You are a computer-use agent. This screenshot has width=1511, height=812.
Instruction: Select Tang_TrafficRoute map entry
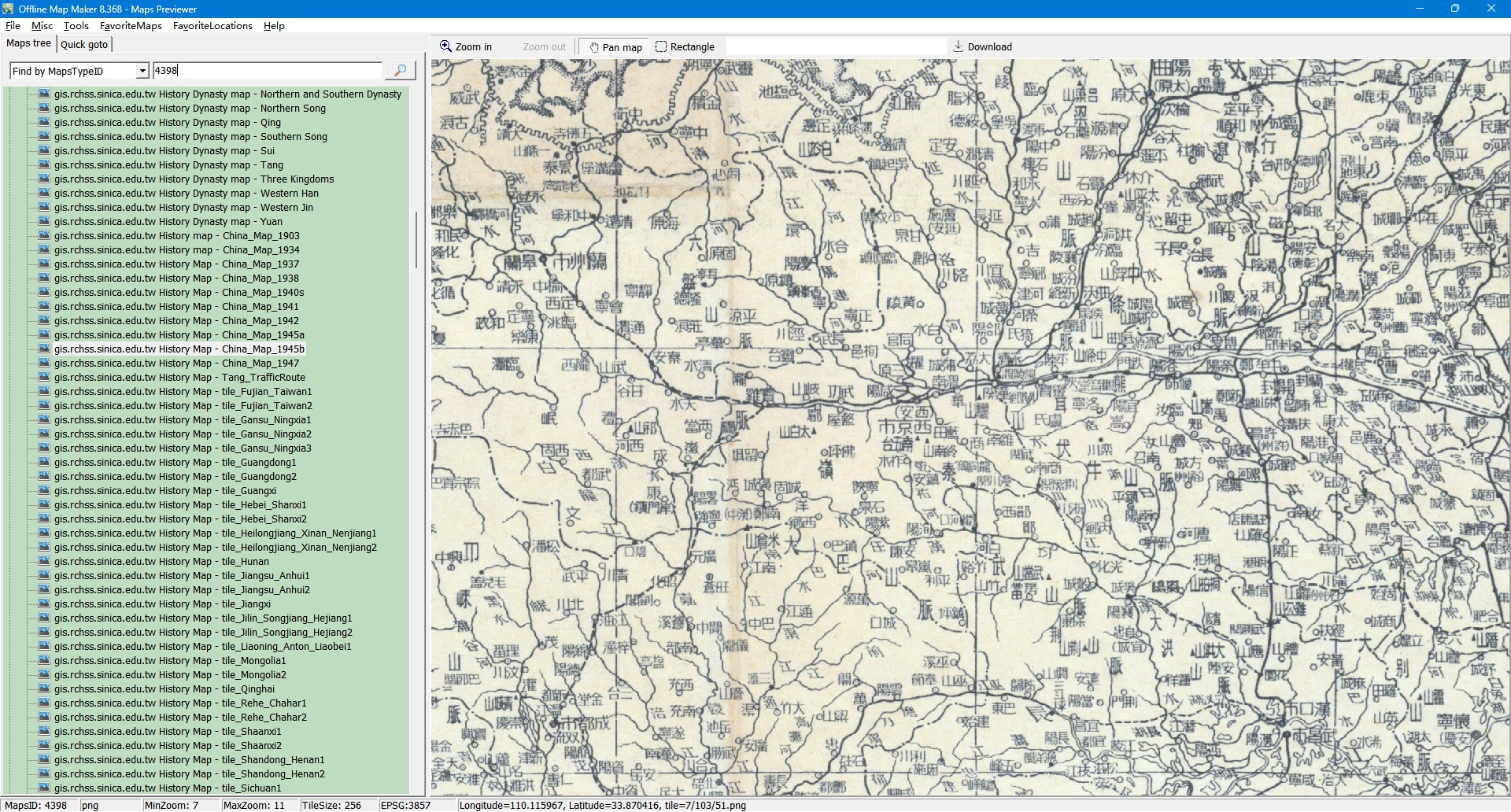(x=179, y=378)
